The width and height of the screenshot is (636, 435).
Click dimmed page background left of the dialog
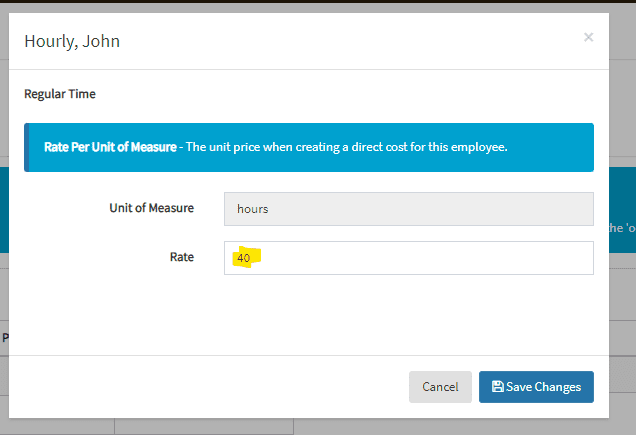4,200
